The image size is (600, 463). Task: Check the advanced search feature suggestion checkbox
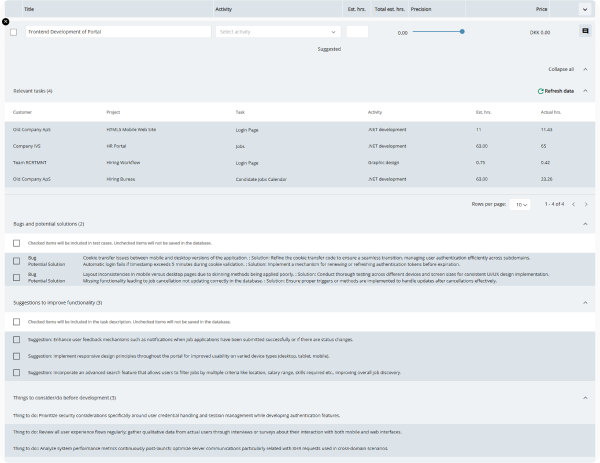pos(16,371)
